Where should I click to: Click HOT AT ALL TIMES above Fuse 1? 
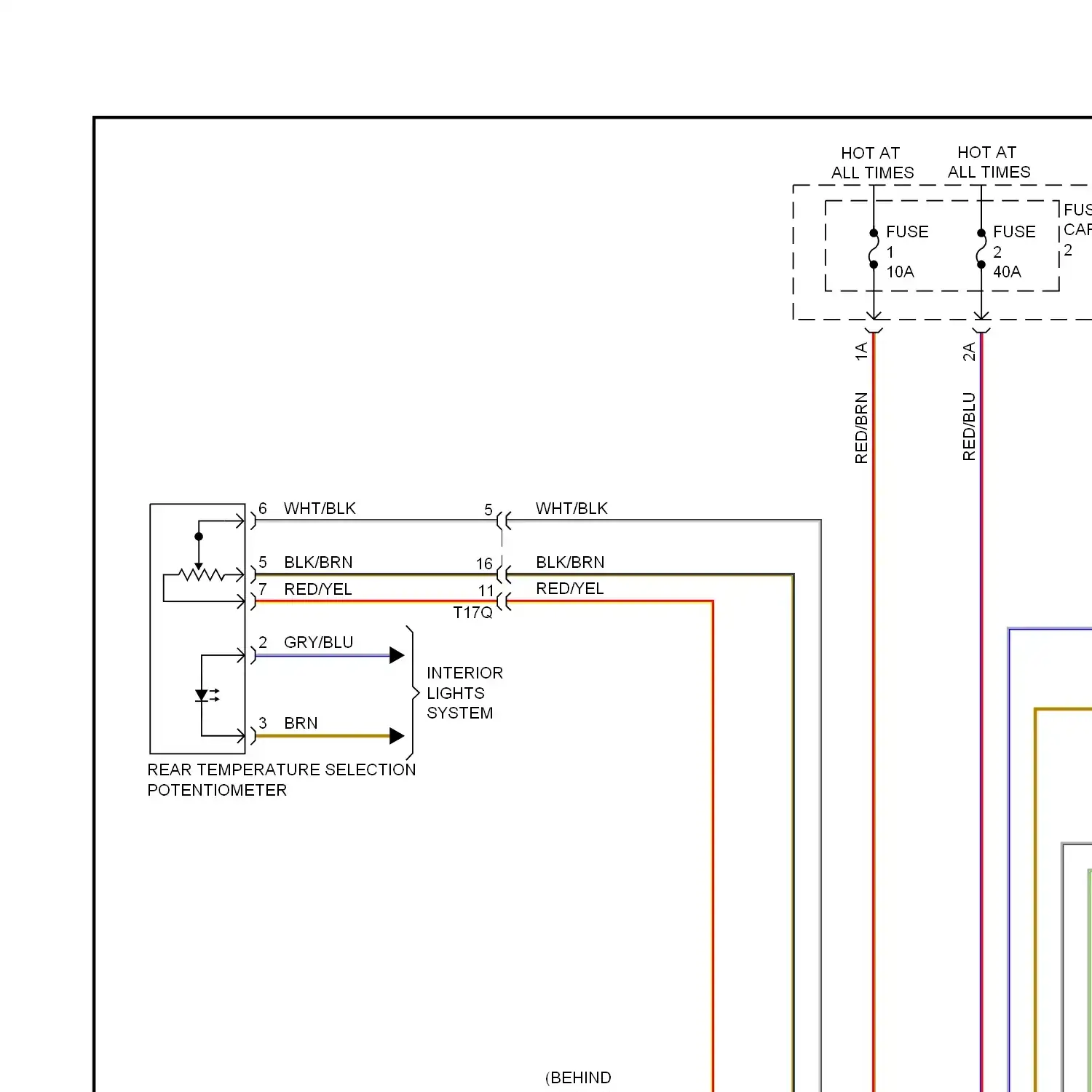pyautogui.click(x=872, y=163)
